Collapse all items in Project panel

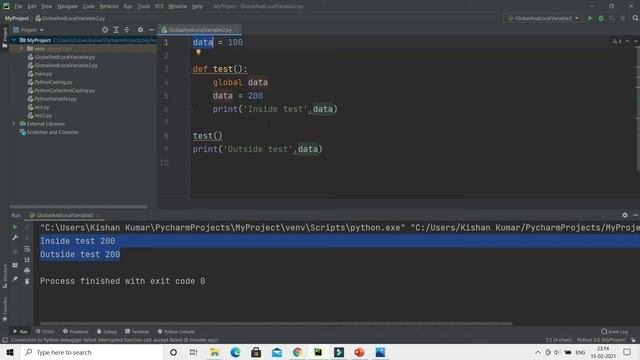coord(127,30)
